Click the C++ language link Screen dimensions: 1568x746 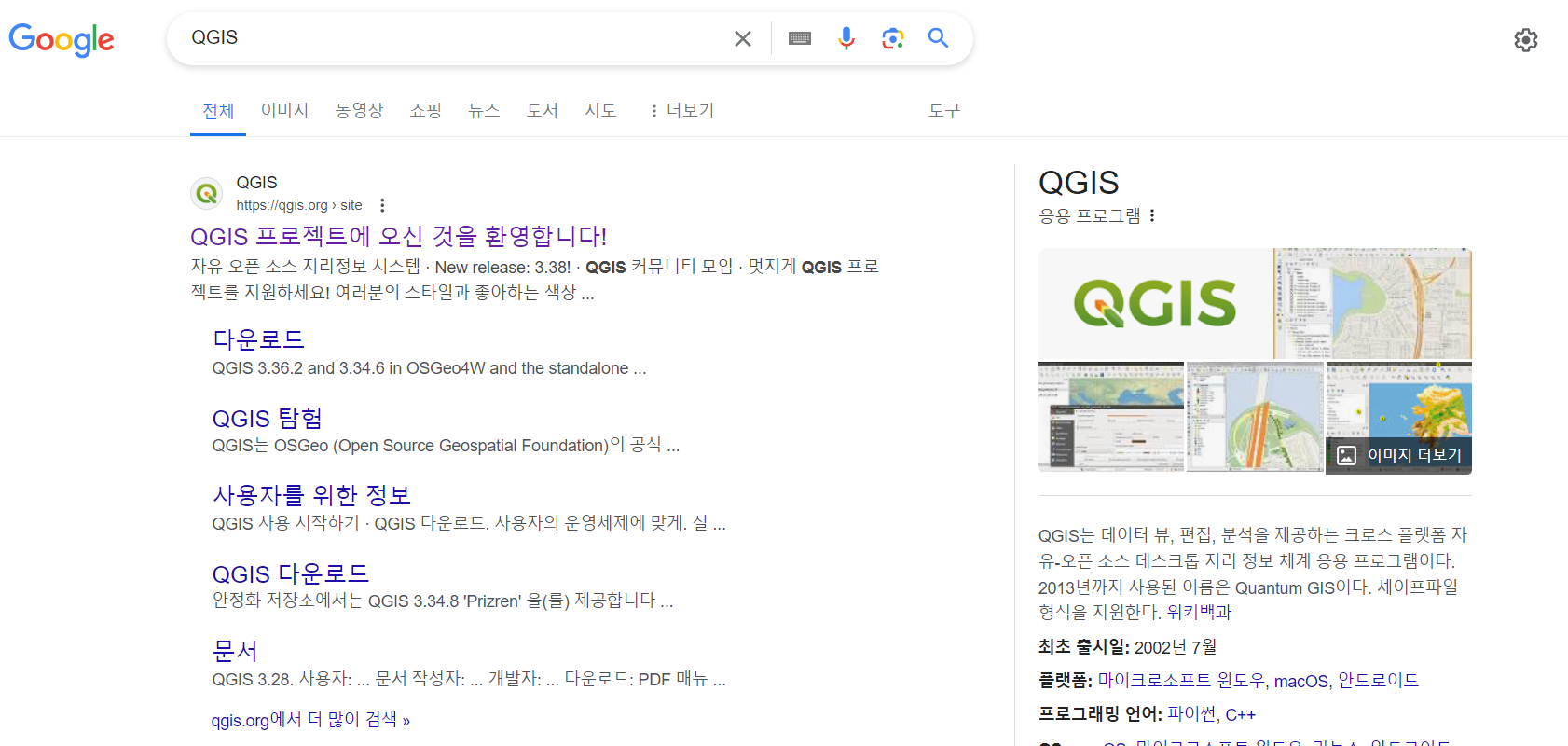coord(1240,715)
